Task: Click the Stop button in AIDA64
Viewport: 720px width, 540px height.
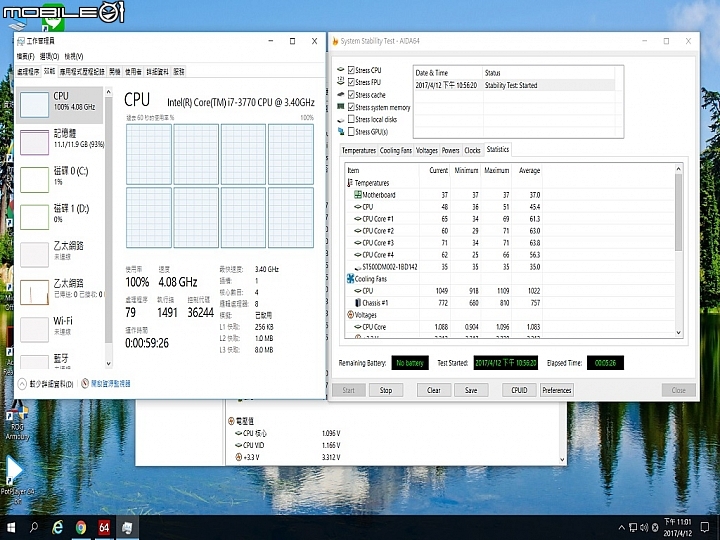Action: tap(386, 390)
